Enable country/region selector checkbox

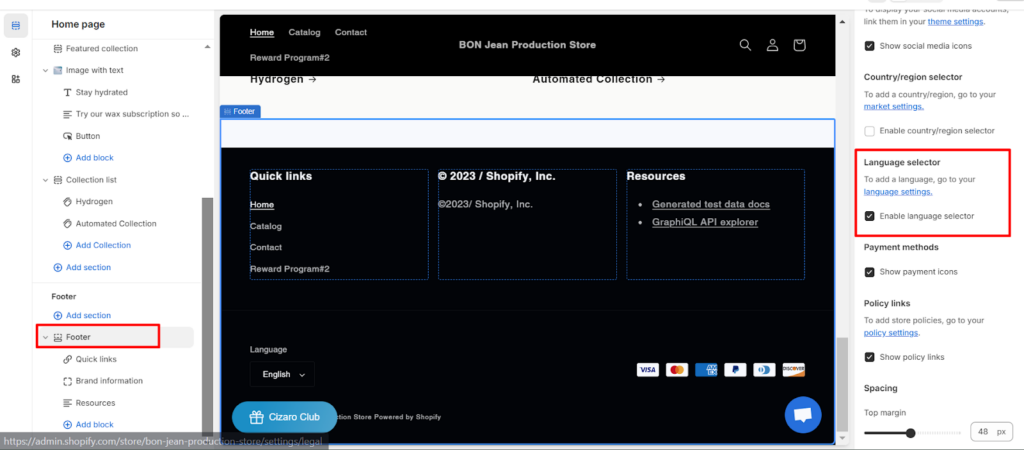870,131
